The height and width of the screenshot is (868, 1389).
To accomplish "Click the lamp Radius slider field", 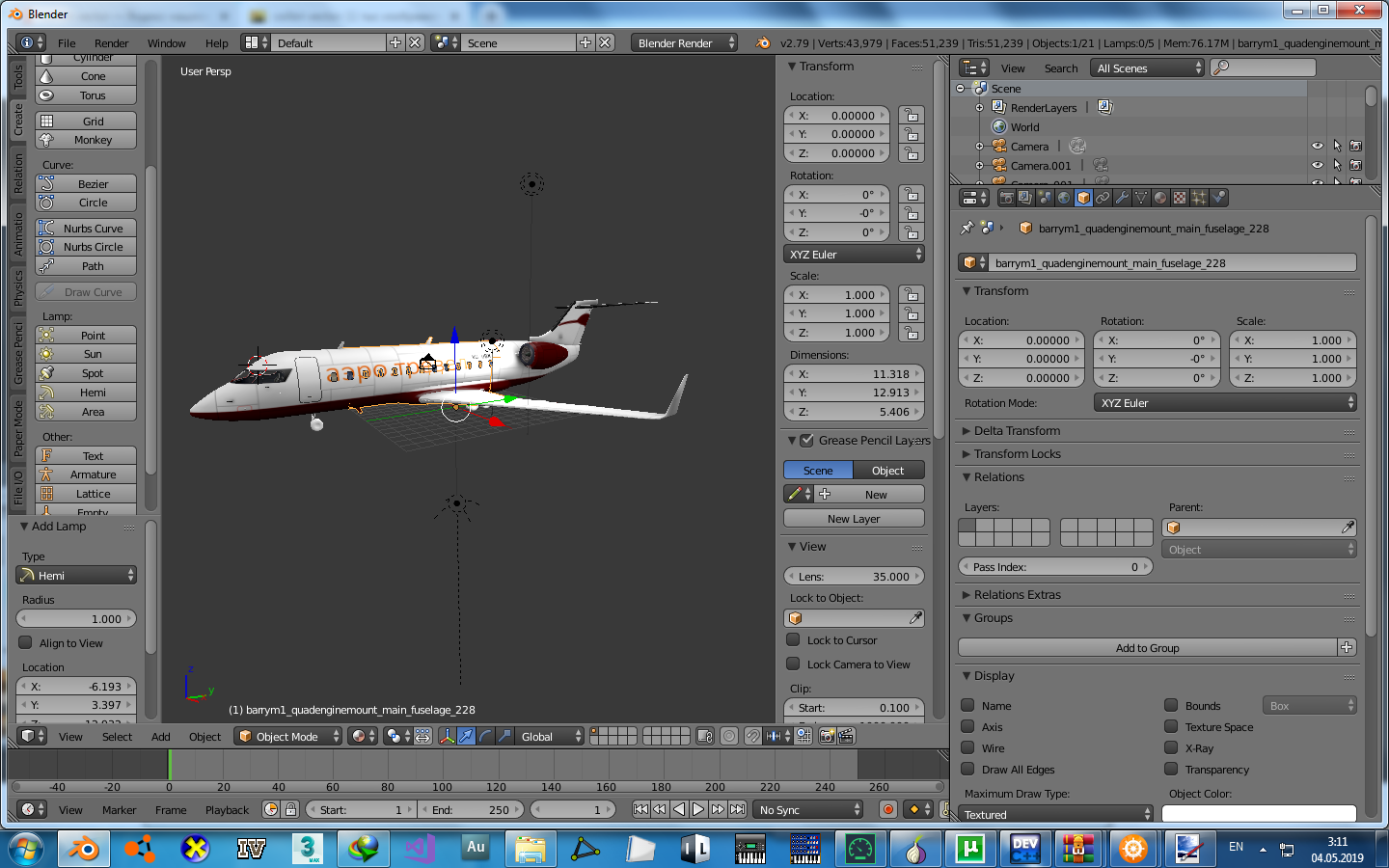I will pyautogui.click(x=76, y=618).
